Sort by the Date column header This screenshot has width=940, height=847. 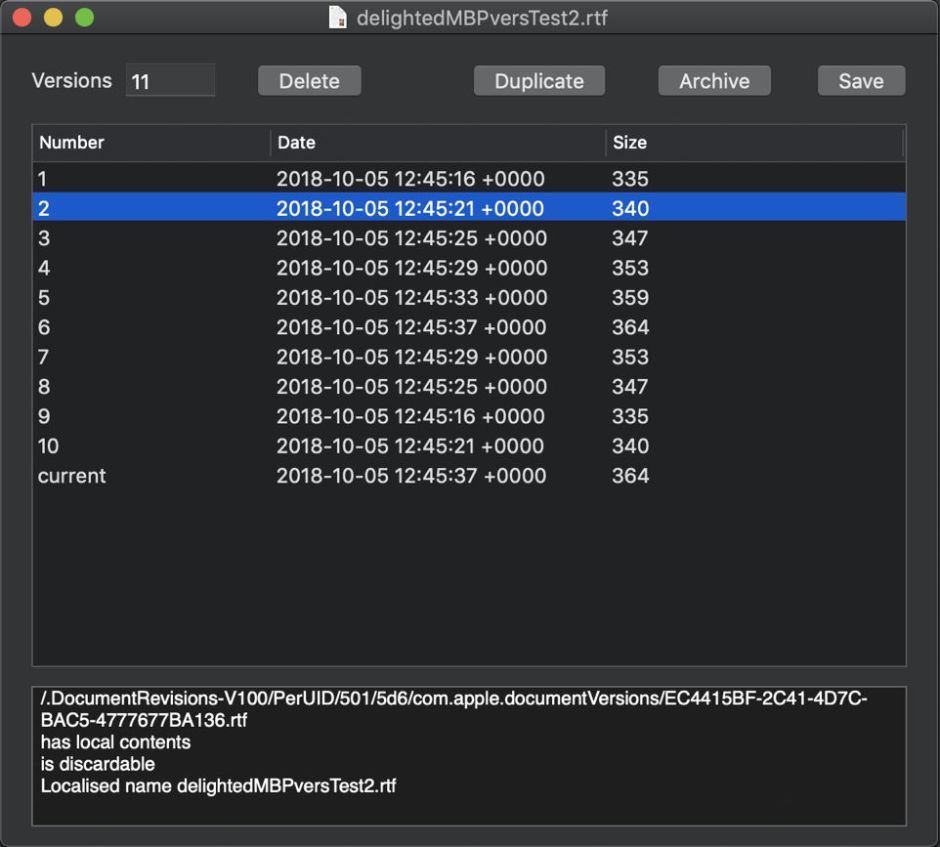(x=437, y=142)
